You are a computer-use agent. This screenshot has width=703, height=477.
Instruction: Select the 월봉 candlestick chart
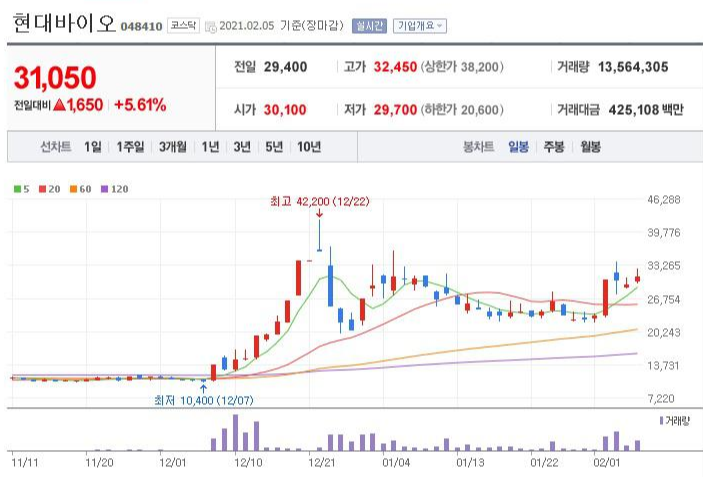coord(590,147)
